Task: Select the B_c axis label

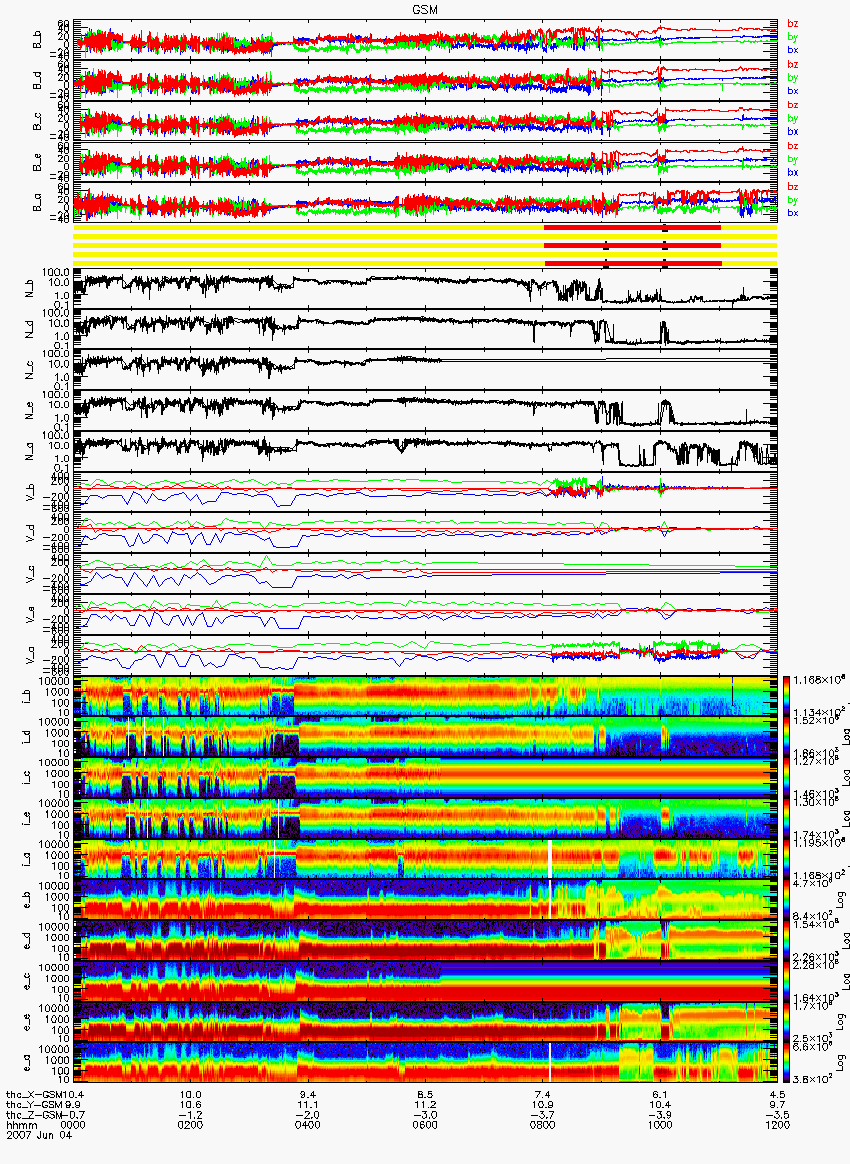Action: [37, 122]
